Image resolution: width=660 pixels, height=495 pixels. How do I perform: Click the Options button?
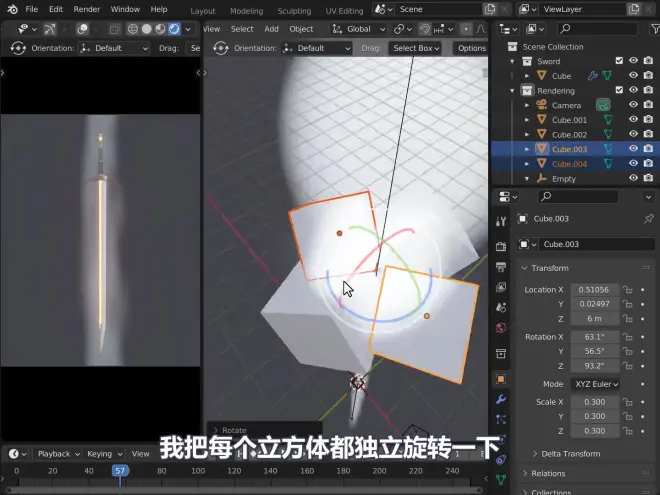pyautogui.click(x=471, y=48)
